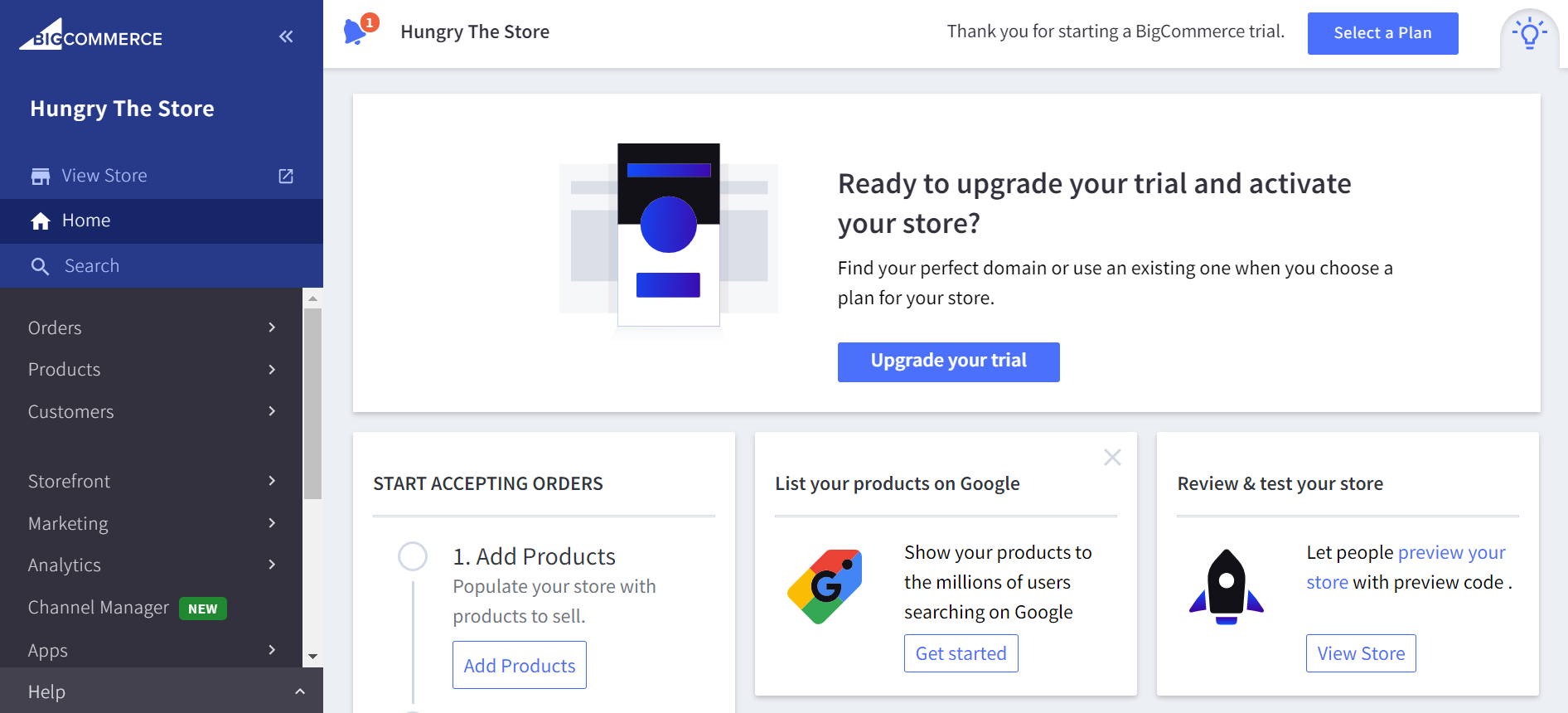Expand the Storefront submenu chevron

point(272,481)
